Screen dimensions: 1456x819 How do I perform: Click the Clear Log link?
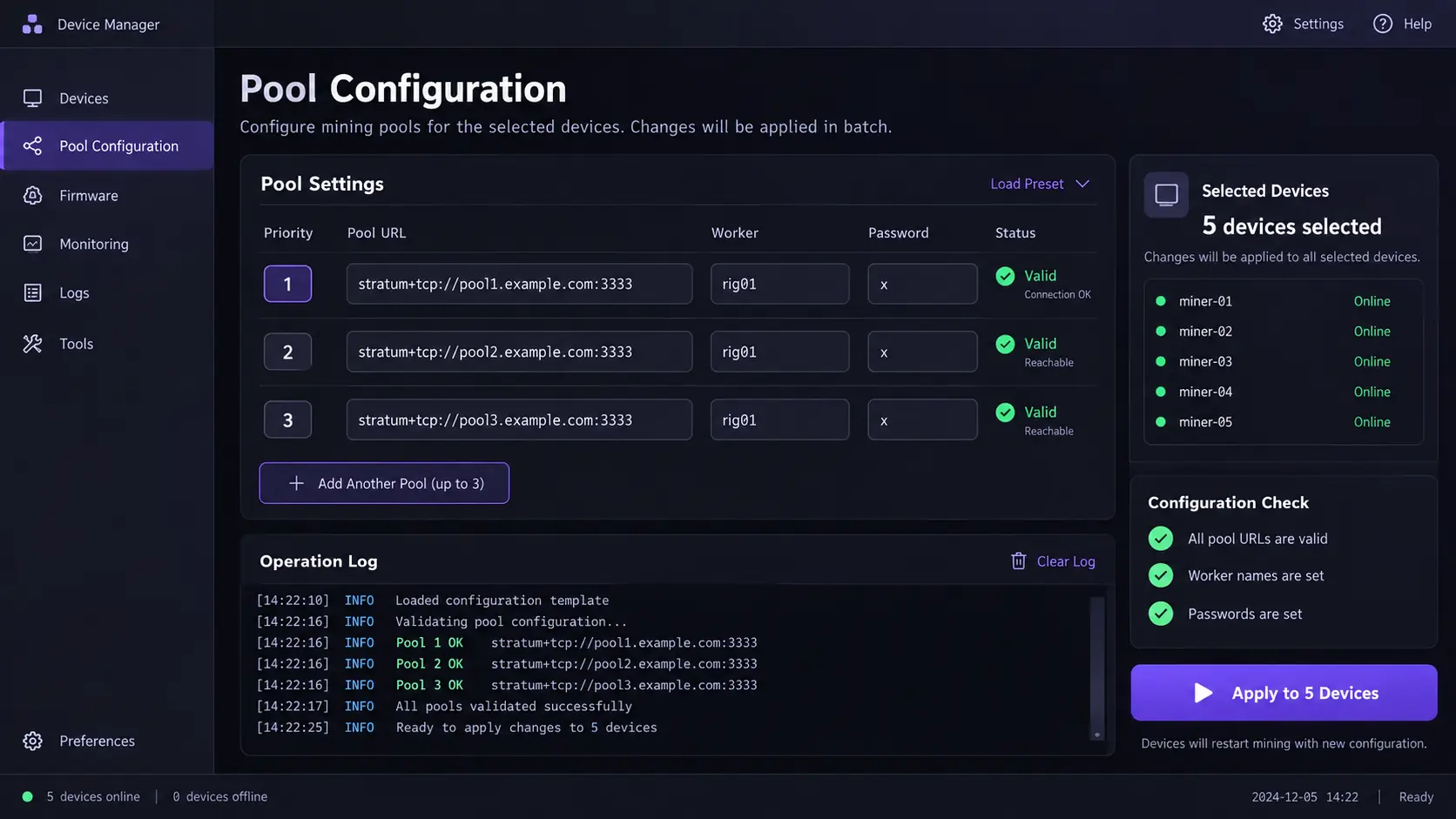tap(1066, 561)
